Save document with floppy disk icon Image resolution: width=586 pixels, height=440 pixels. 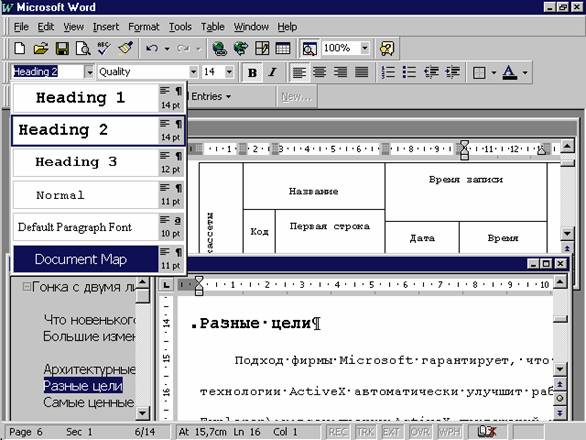coord(62,48)
